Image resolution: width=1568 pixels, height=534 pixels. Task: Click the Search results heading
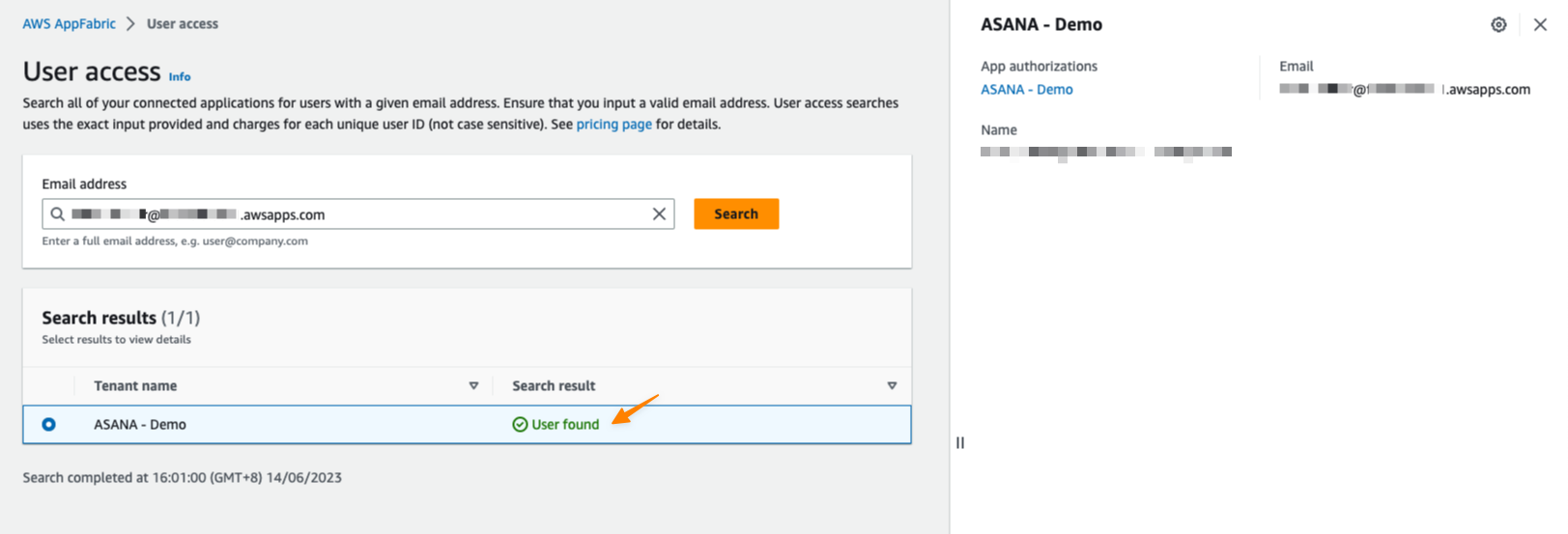pyautogui.click(x=121, y=318)
